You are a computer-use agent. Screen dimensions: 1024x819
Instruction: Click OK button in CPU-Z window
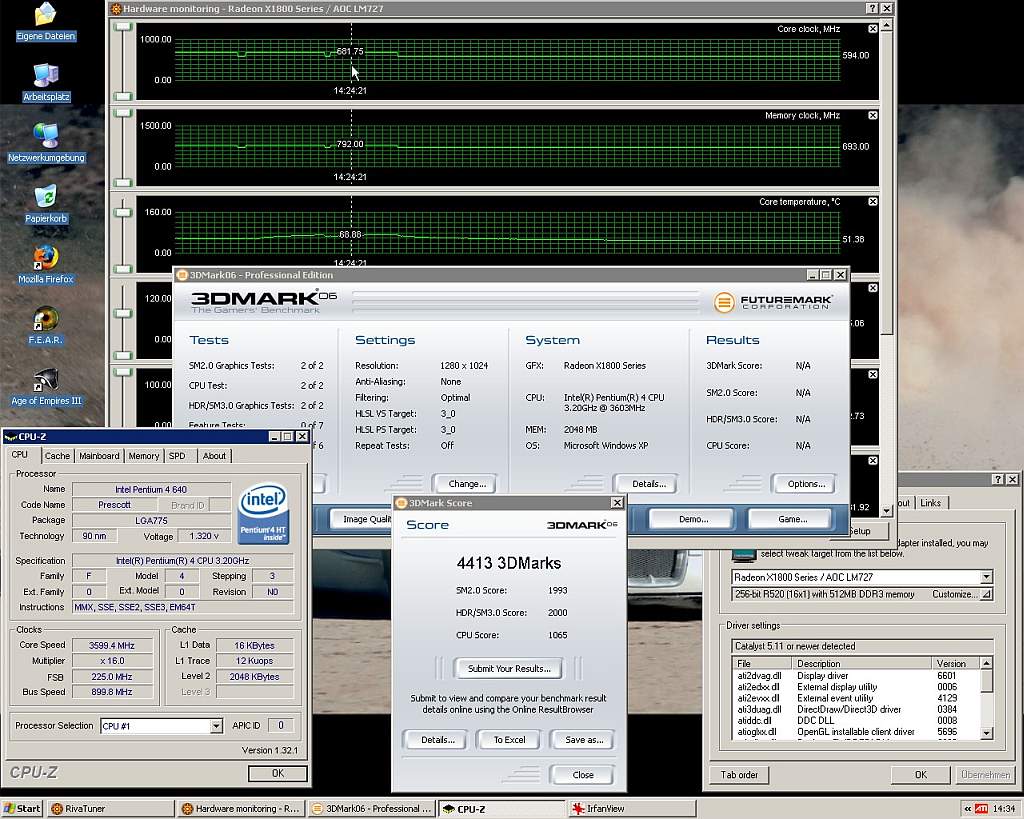coord(278,773)
